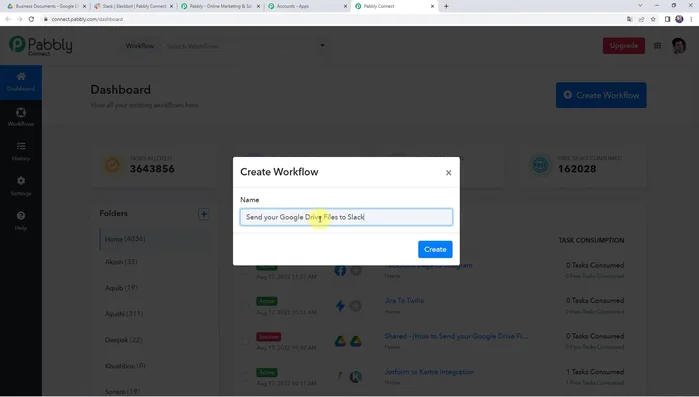Click Active badge on Jira To Twilio

[x=267, y=302]
